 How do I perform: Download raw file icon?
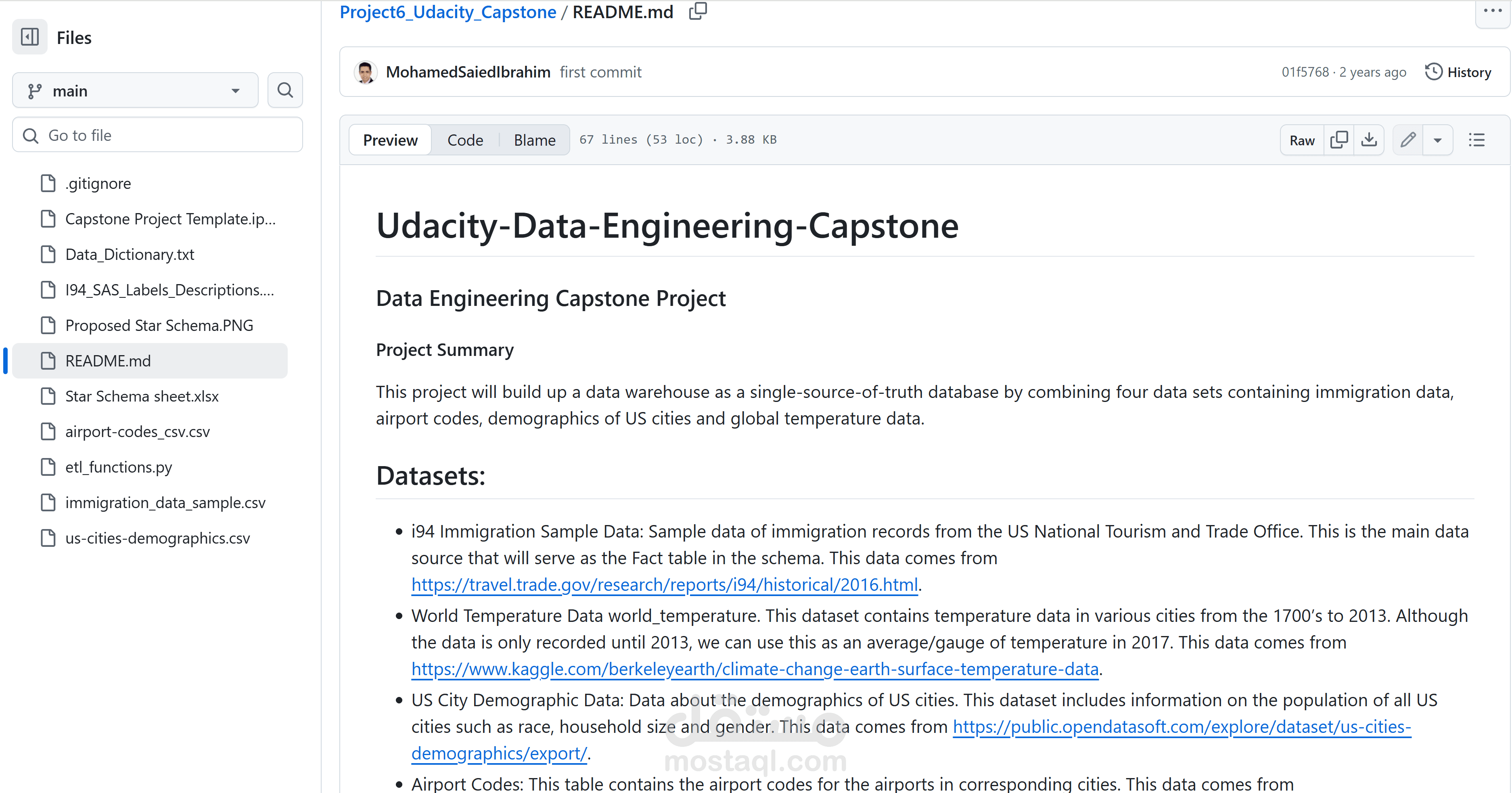point(1369,140)
